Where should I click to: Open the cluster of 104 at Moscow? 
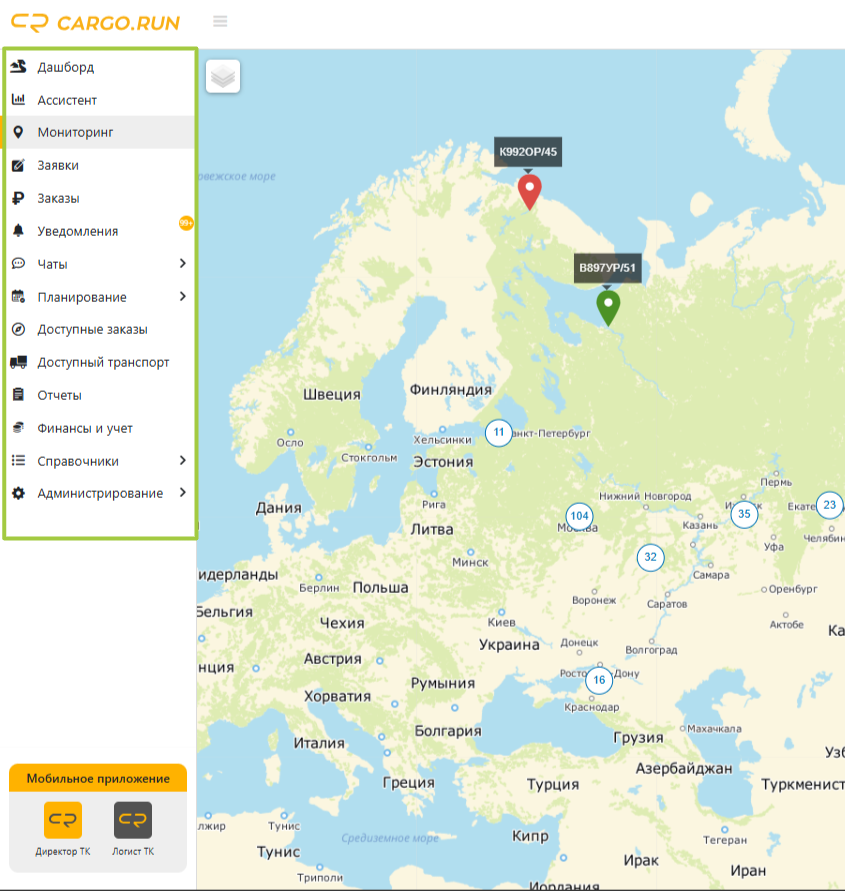[x=579, y=516]
